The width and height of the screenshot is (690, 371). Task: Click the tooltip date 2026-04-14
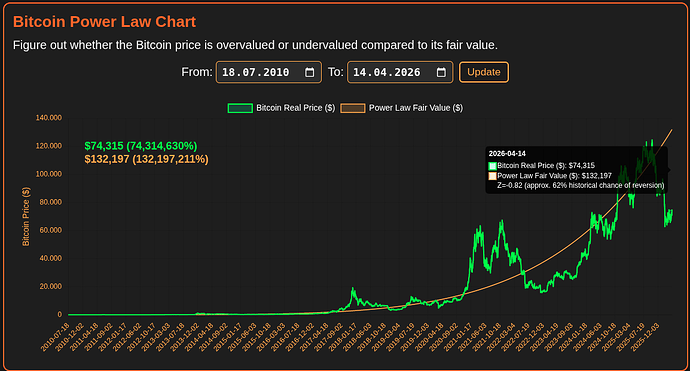[x=507, y=154]
